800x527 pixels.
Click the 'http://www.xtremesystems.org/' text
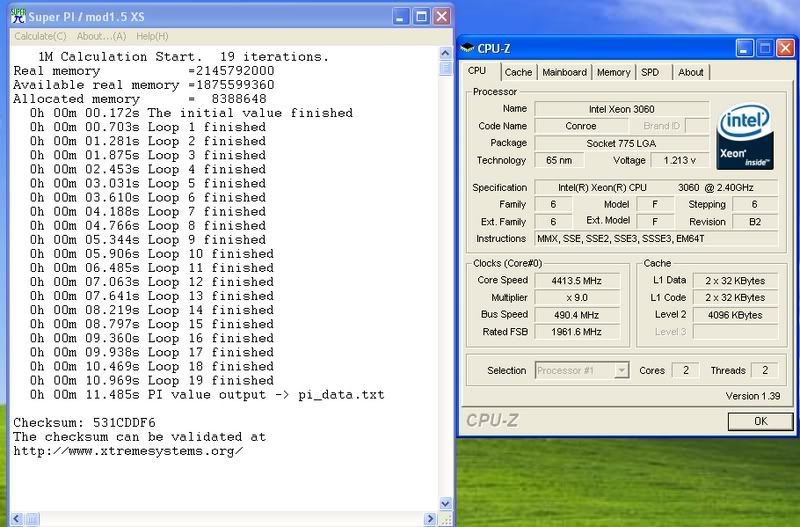(128, 451)
